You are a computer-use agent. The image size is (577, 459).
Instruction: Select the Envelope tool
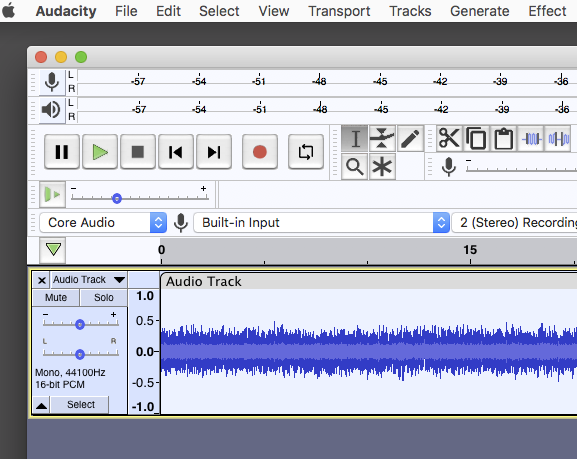coord(382,139)
